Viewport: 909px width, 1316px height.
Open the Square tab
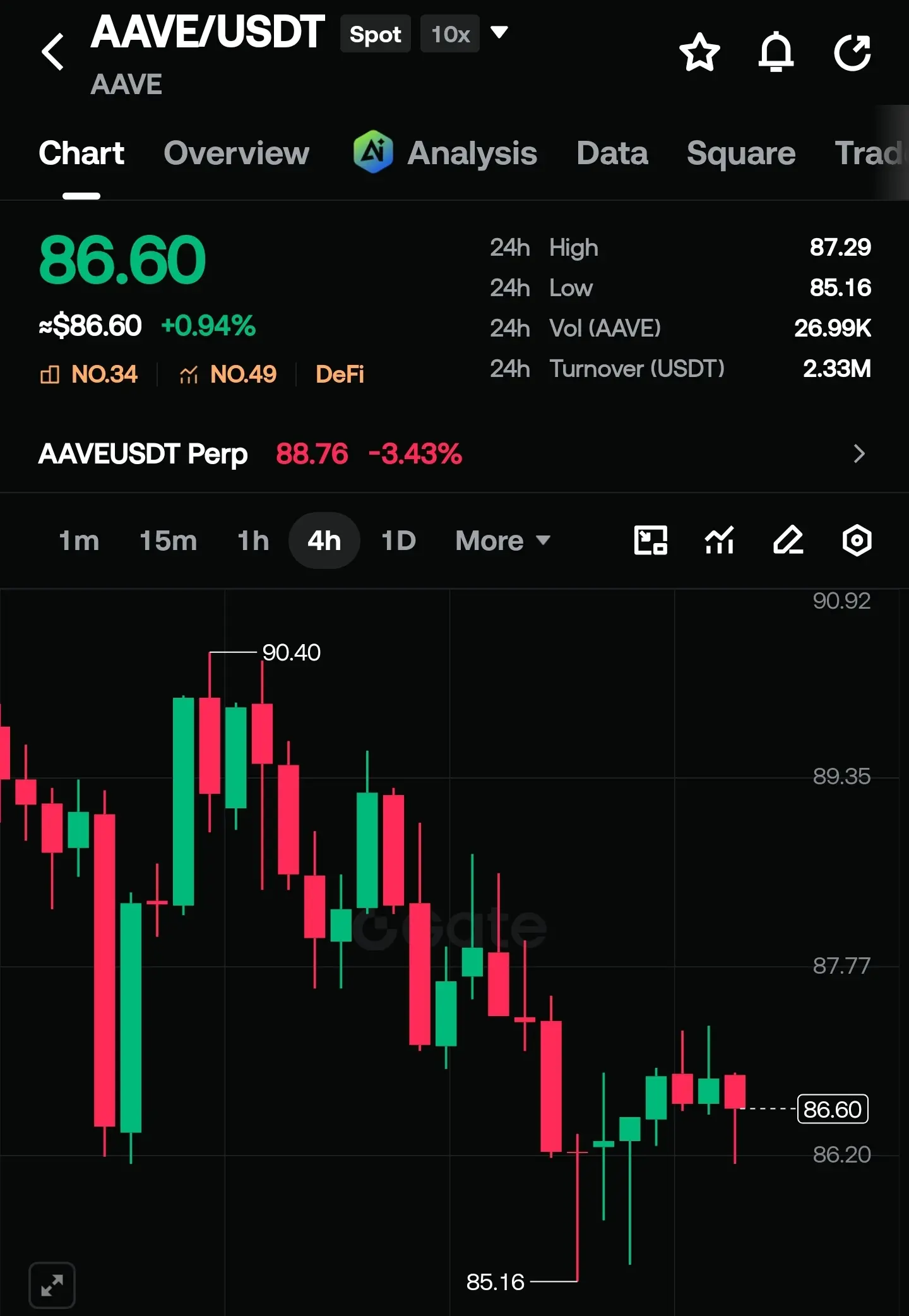pyautogui.click(x=741, y=153)
